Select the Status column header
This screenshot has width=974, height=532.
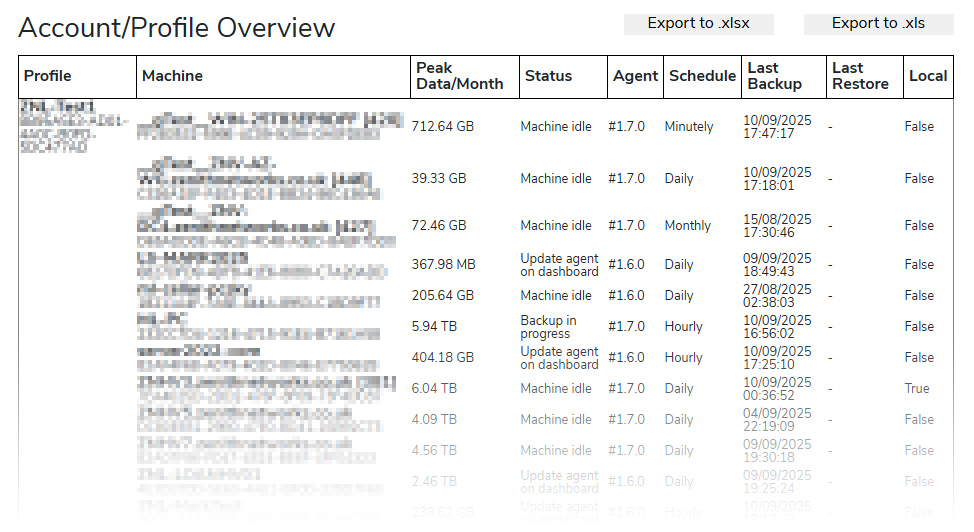(x=548, y=76)
